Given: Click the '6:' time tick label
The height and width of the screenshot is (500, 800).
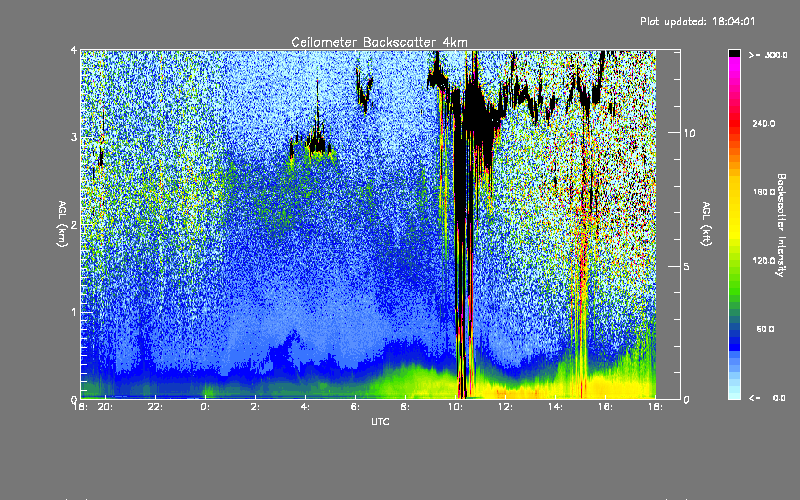Looking at the screenshot, I should [x=355, y=407].
